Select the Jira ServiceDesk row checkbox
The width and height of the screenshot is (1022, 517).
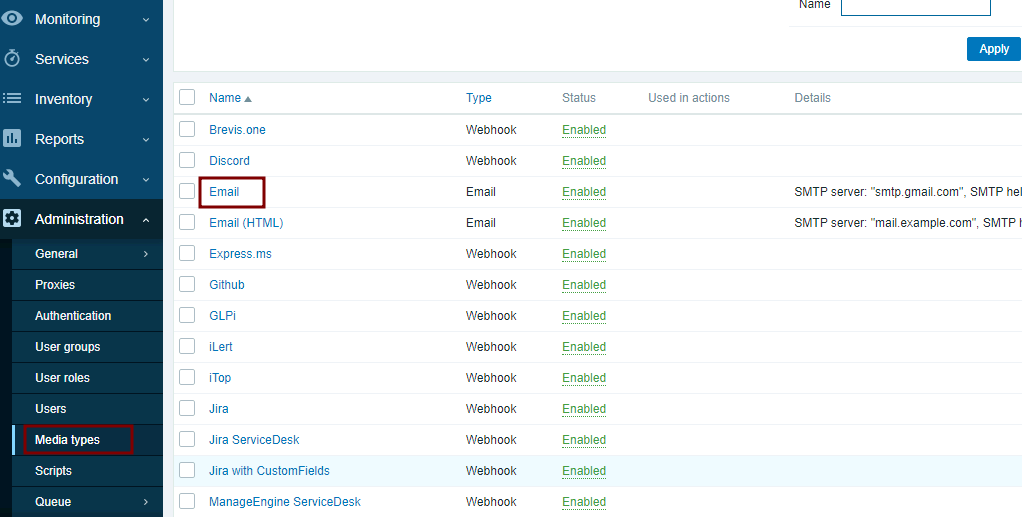(187, 439)
